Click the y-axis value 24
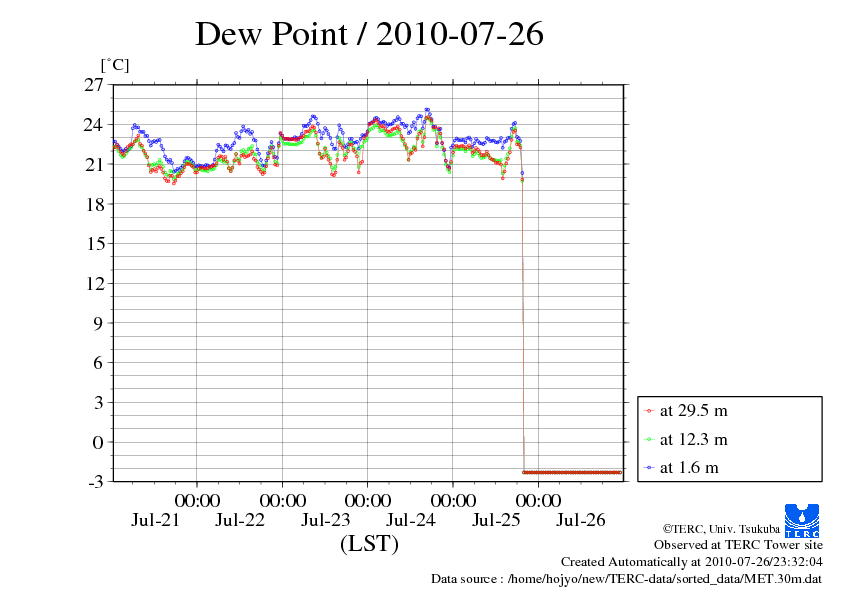Screen dimensions: 842x595 (94, 125)
